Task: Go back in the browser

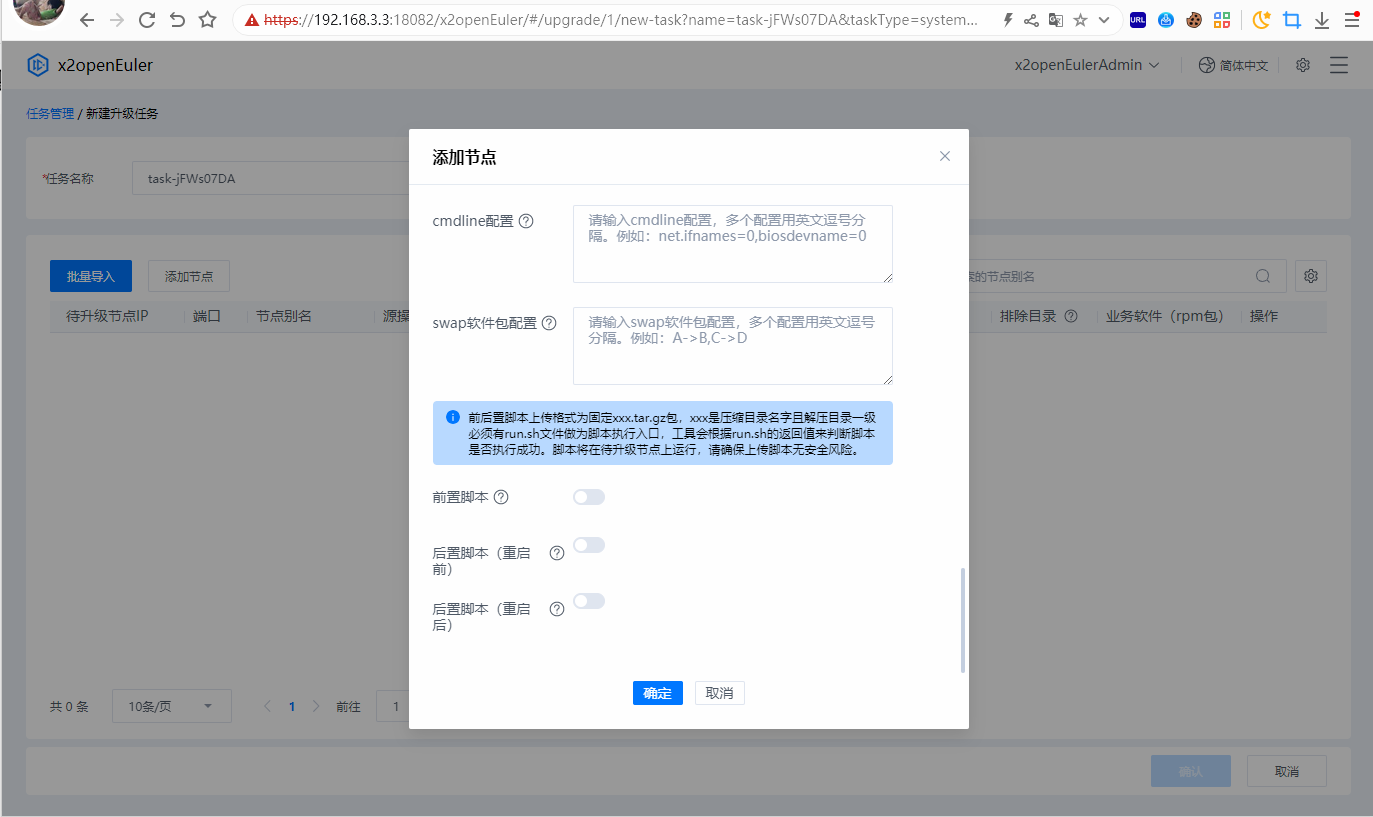Action: point(87,20)
